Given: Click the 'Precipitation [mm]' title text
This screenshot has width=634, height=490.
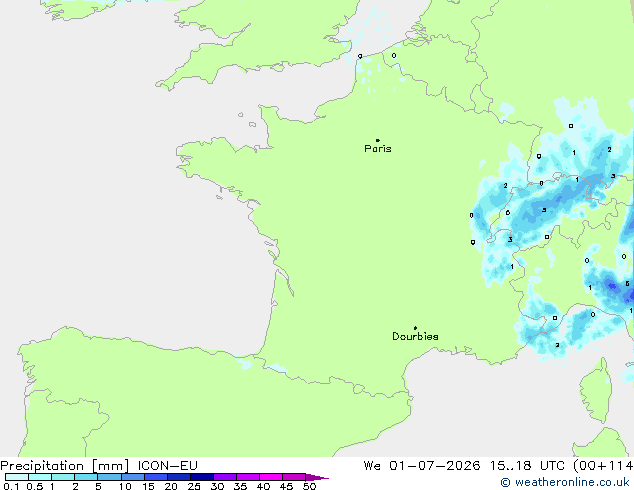Looking at the screenshot, I should click(x=65, y=466).
